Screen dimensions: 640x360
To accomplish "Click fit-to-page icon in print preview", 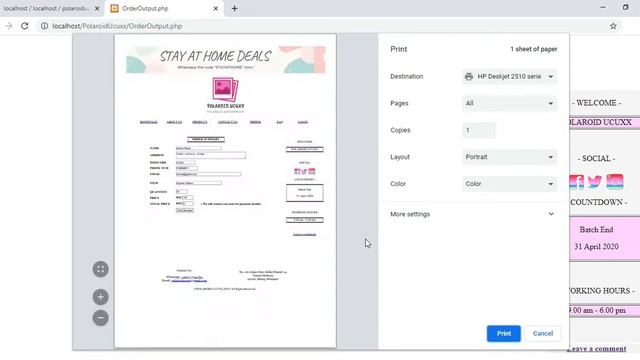I will [100, 269].
